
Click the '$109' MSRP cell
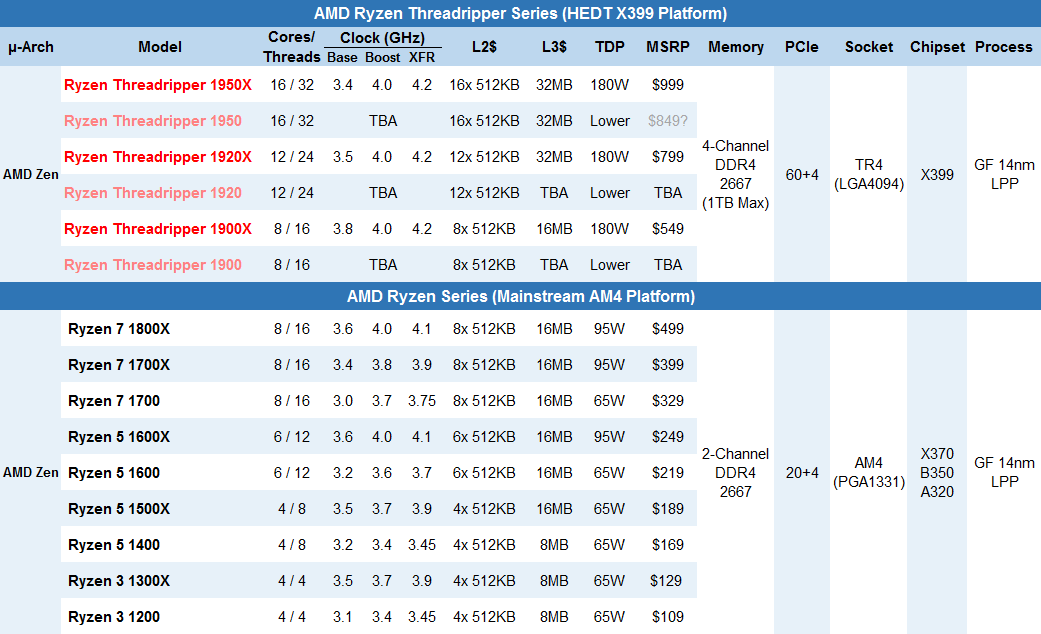668,617
